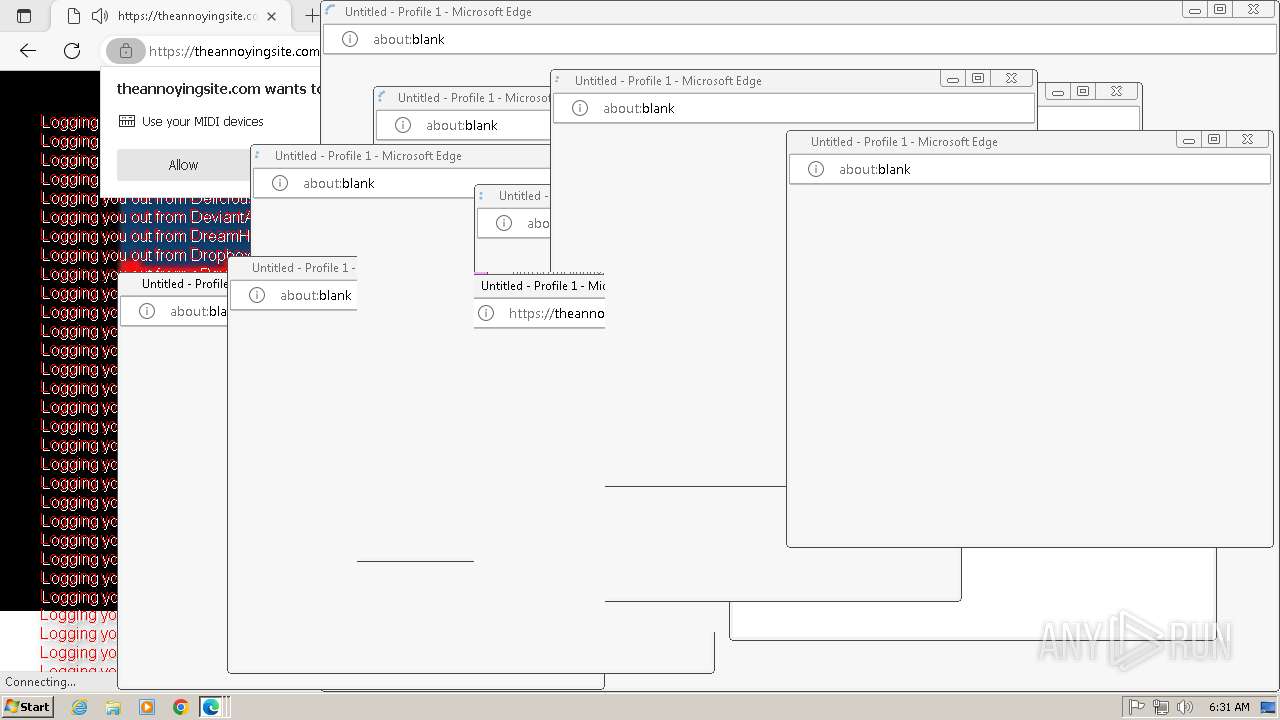
Task: Mute the tab via speaker icon
Action: click(x=99, y=16)
